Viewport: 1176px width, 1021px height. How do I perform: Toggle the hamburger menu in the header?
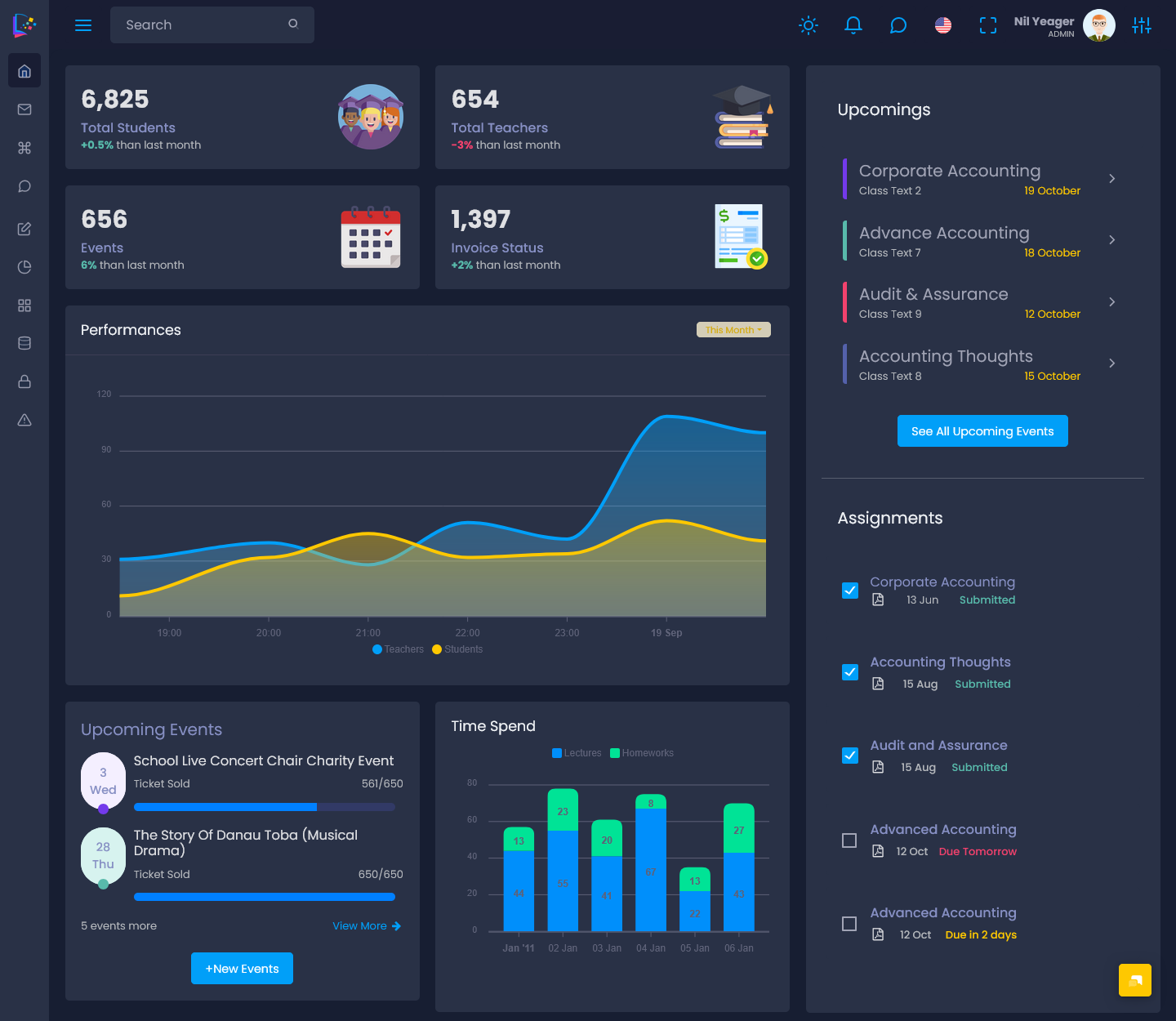pos(83,25)
